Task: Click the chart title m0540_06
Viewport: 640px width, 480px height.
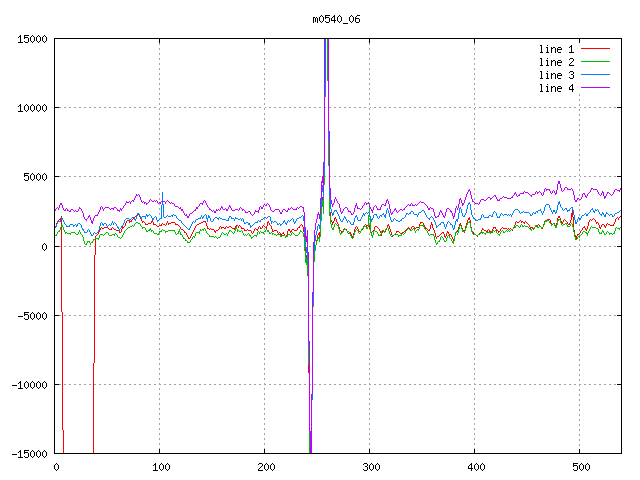Action: 335,19
